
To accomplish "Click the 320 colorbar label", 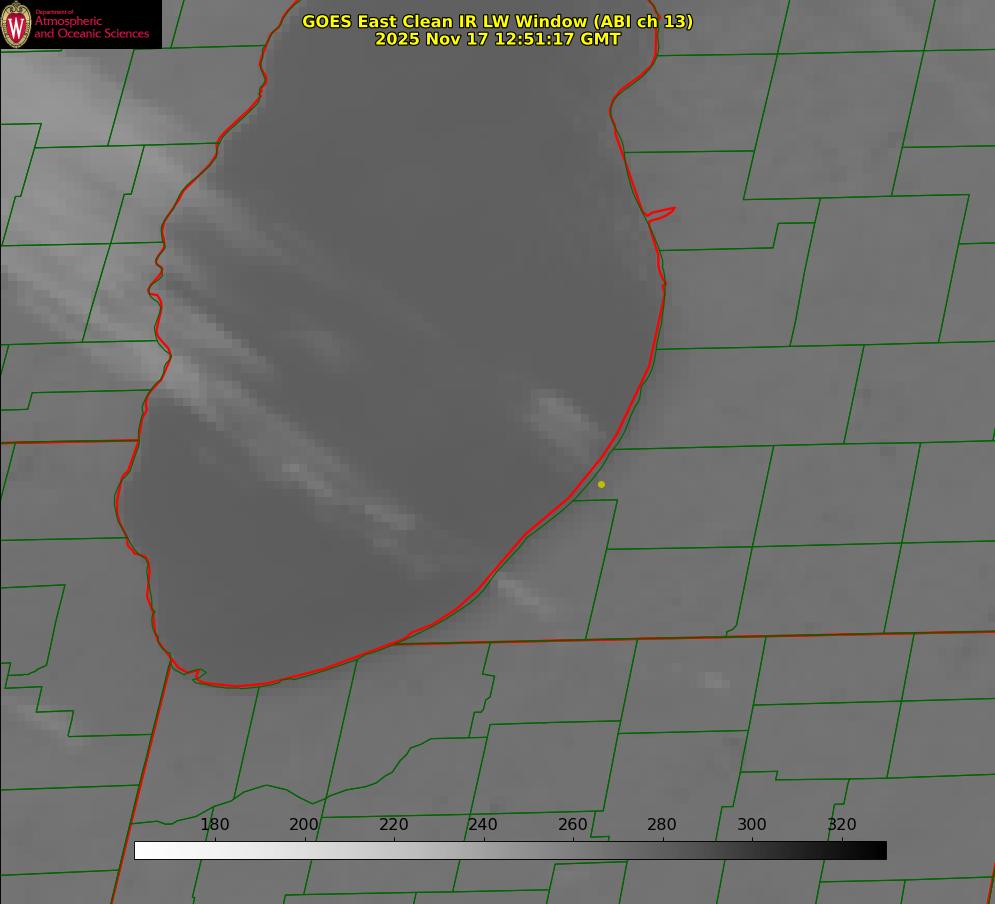I will [842, 824].
